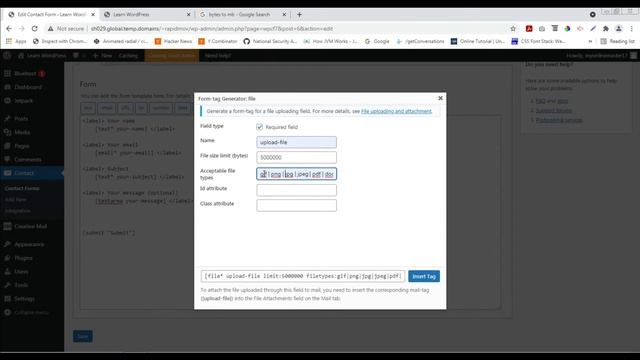640x360 pixels.
Task: Open the Users sidebar item
Action: point(21,271)
